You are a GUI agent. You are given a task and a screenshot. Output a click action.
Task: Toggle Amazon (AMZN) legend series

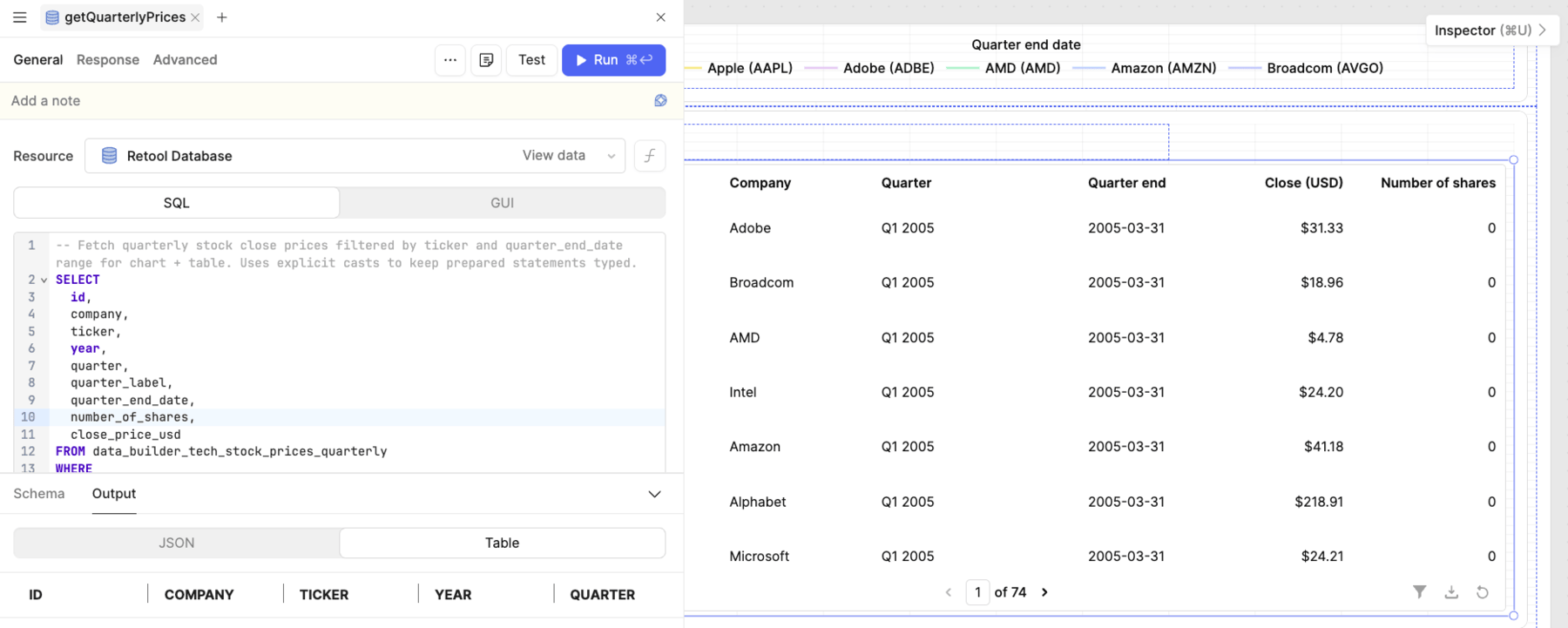(1145, 68)
